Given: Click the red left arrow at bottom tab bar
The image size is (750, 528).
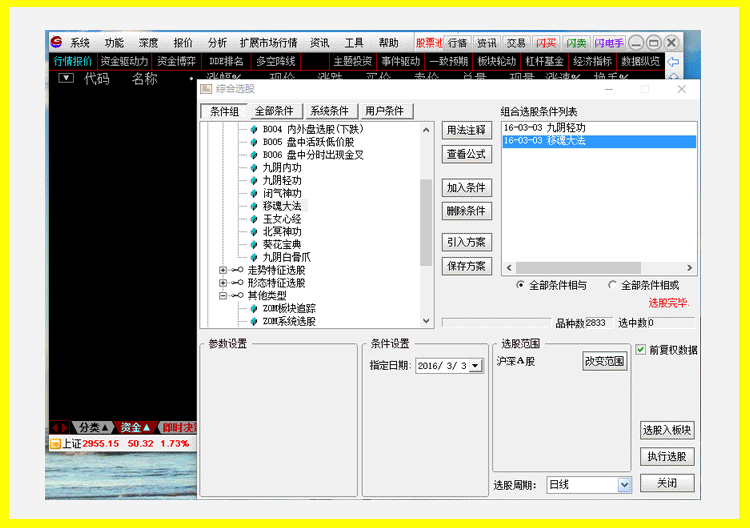Looking at the screenshot, I should point(55,428).
